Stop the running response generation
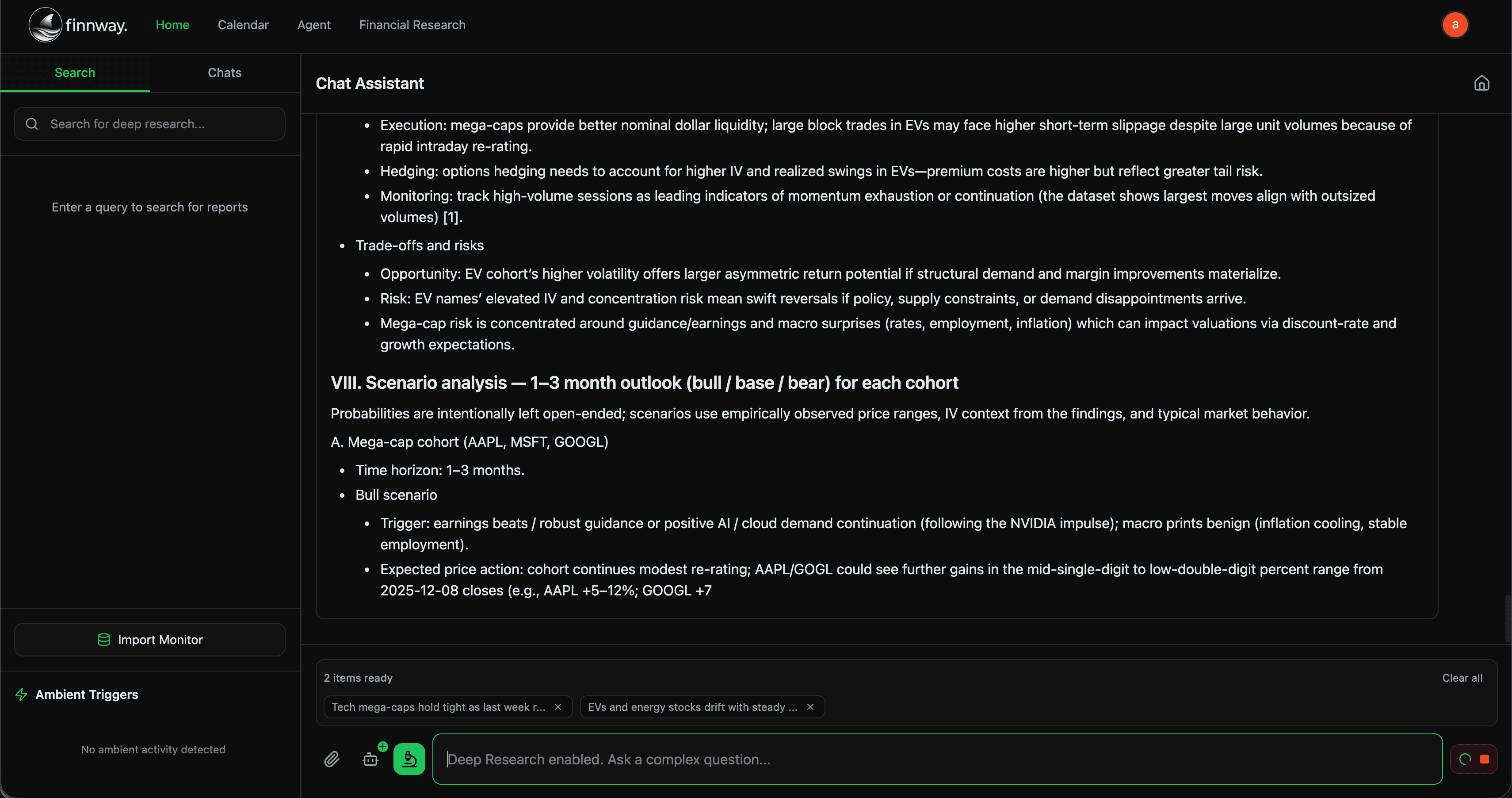The image size is (1512, 798). (1484, 759)
